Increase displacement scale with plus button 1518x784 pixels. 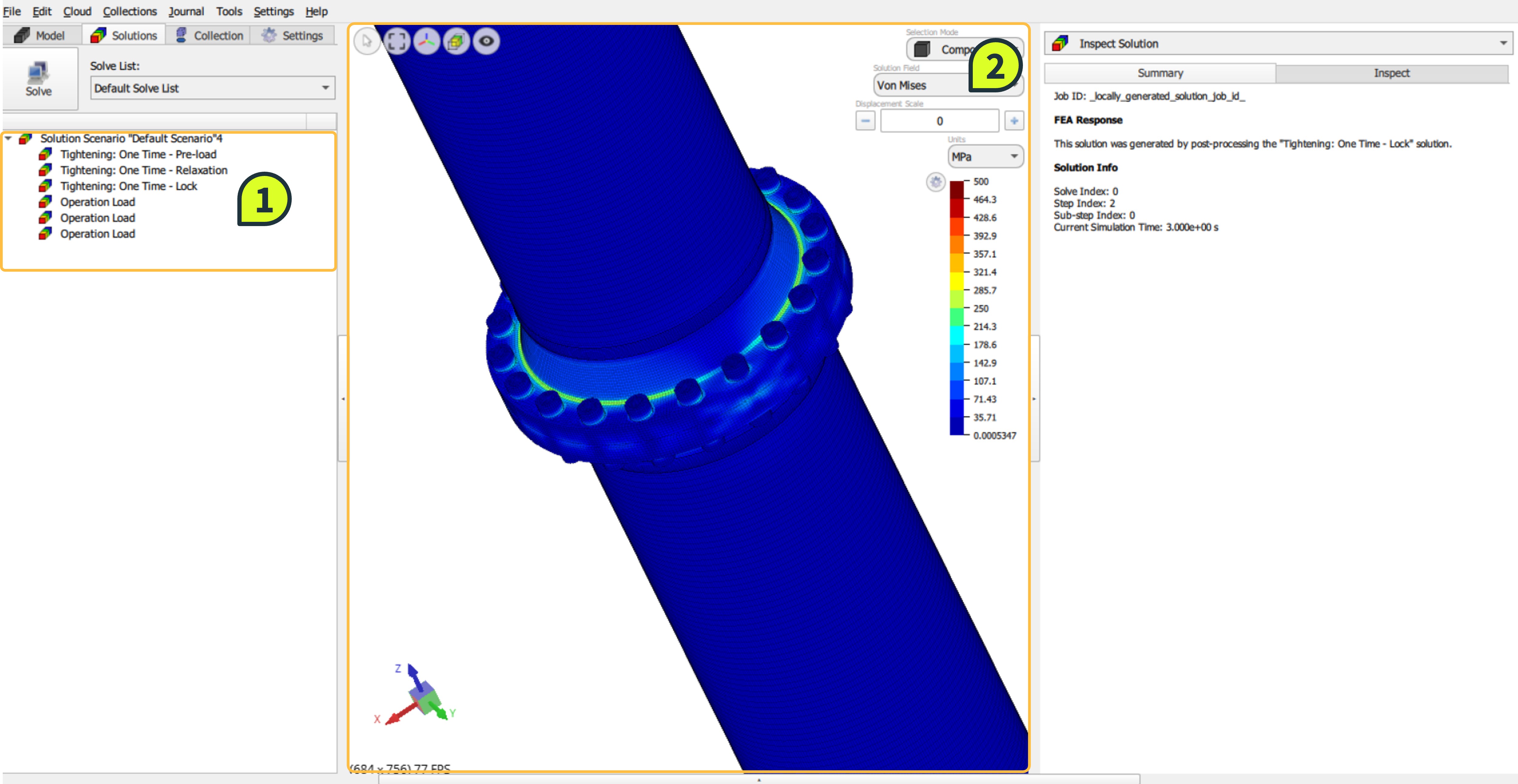pos(1014,121)
